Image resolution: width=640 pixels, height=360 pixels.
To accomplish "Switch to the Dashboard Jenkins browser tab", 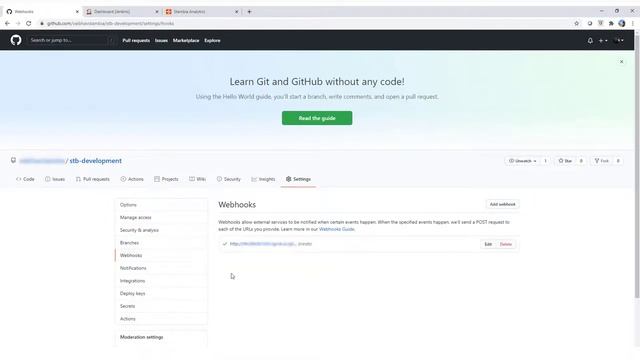I will (x=122, y=12).
